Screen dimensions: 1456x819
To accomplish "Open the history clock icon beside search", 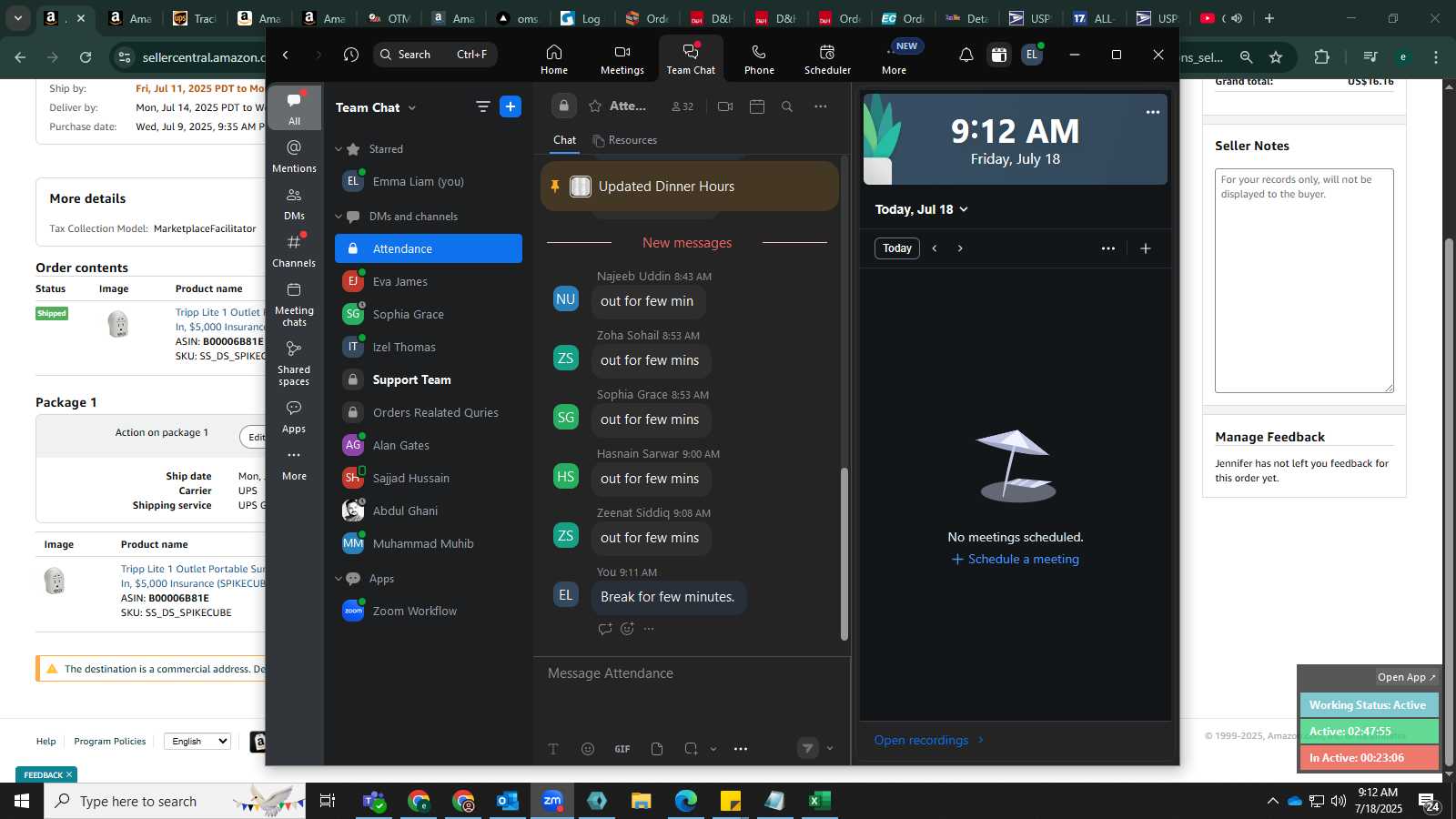I will pyautogui.click(x=351, y=55).
